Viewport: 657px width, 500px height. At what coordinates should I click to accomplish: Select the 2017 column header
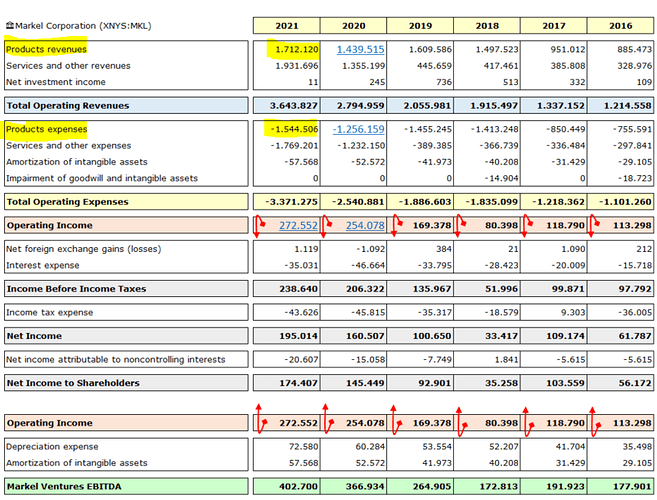[x=554, y=26]
